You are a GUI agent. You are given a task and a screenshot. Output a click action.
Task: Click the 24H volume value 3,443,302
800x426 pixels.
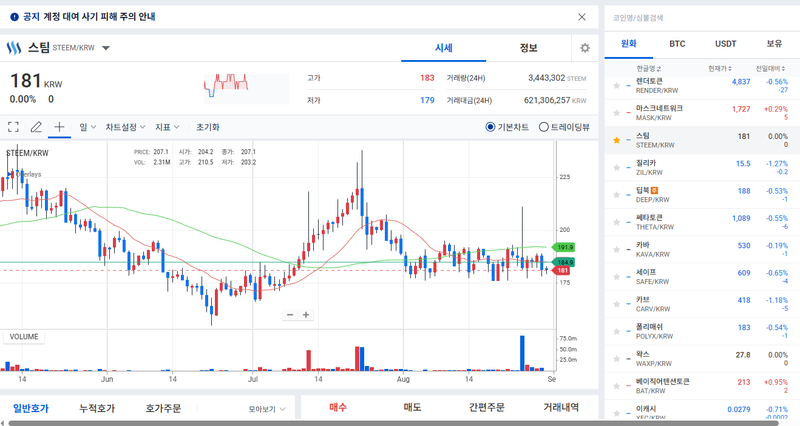tap(546, 78)
